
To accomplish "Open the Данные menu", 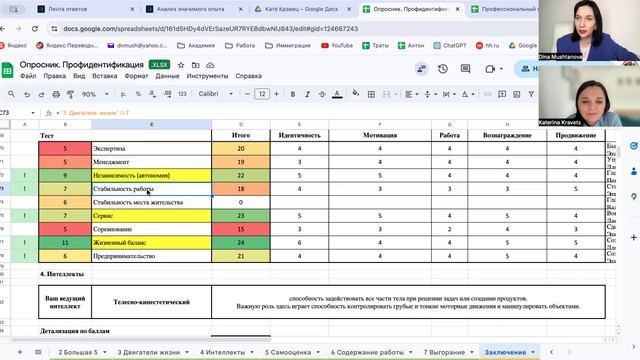I will coord(167,76).
